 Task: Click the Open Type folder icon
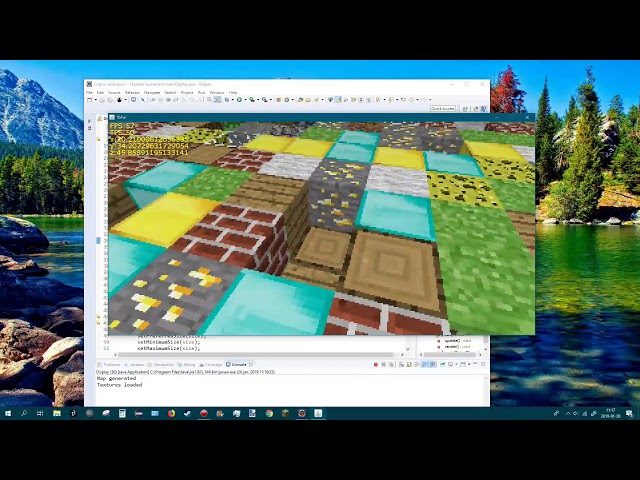(x=300, y=100)
